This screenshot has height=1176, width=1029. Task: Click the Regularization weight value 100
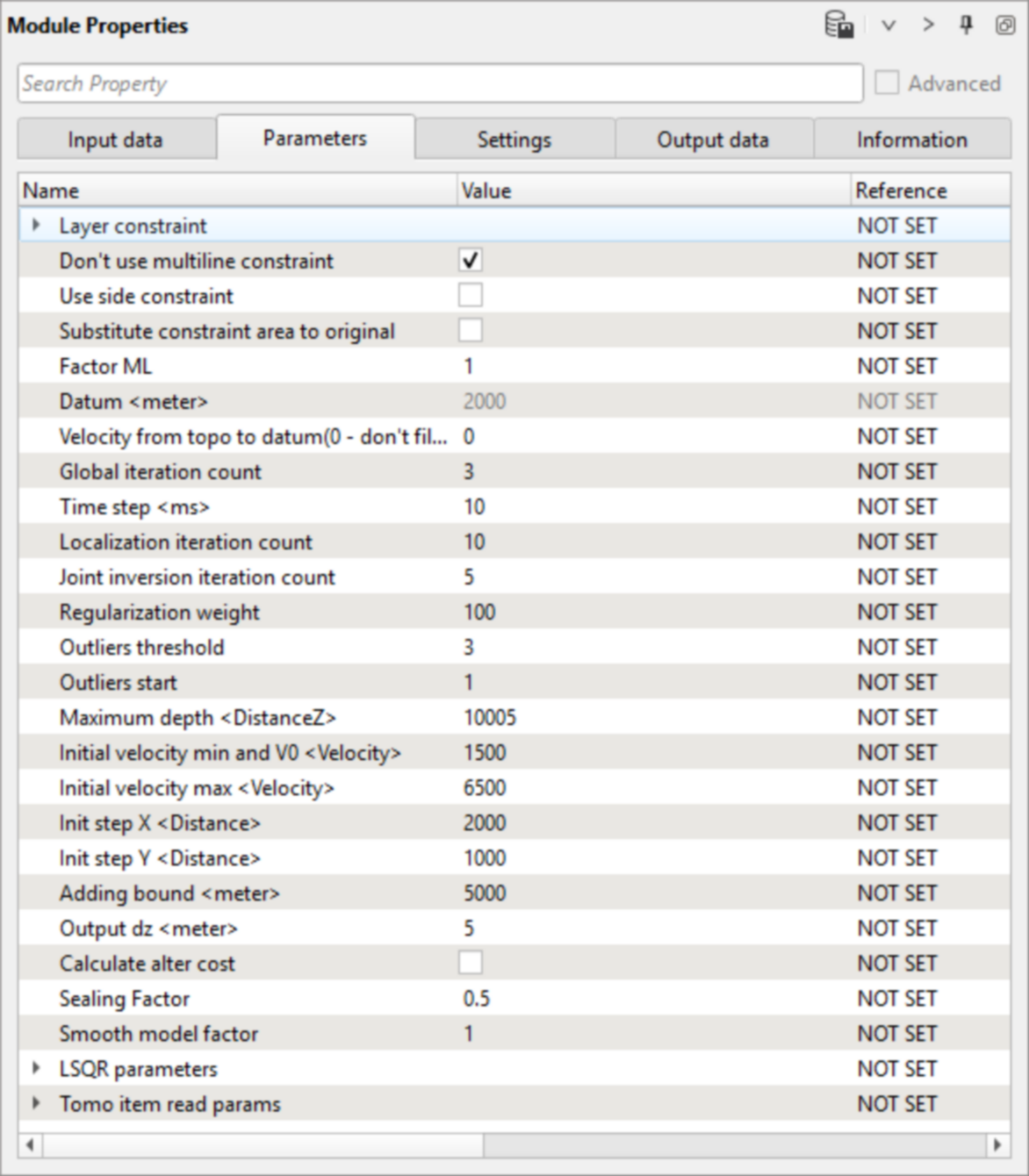(x=480, y=612)
